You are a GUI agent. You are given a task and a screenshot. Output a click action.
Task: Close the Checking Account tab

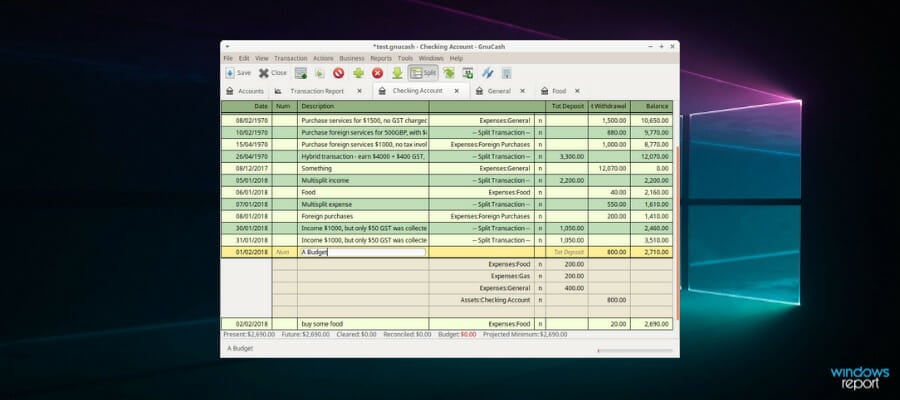click(x=457, y=91)
